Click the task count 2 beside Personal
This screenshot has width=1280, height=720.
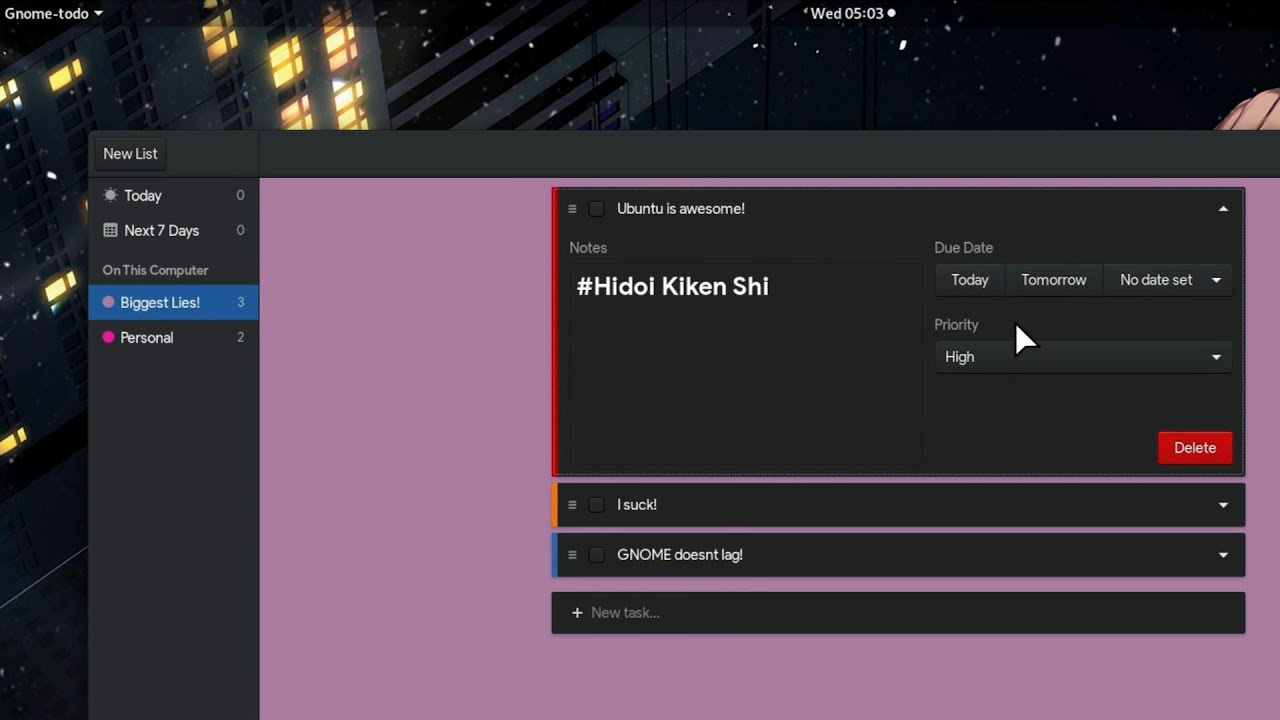240,338
